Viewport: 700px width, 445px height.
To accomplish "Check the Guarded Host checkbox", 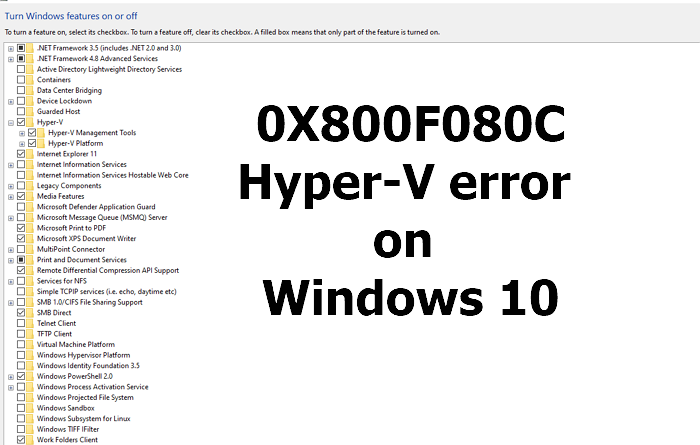I will tap(21, 112).
